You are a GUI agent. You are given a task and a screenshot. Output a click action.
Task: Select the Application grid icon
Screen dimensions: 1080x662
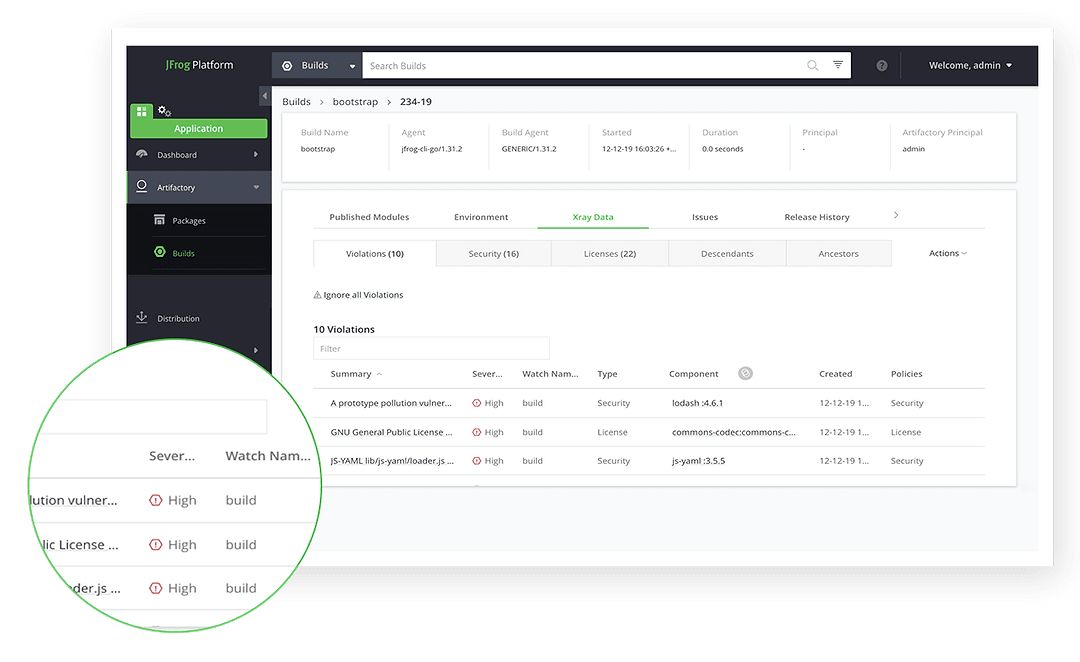tap(142, 111)
